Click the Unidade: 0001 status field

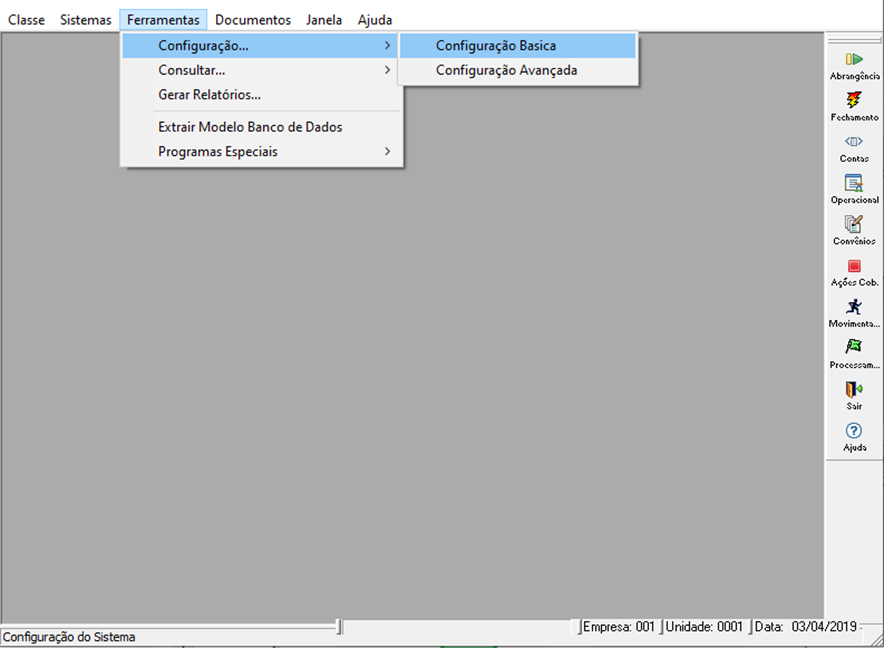(x=704, y=627)
